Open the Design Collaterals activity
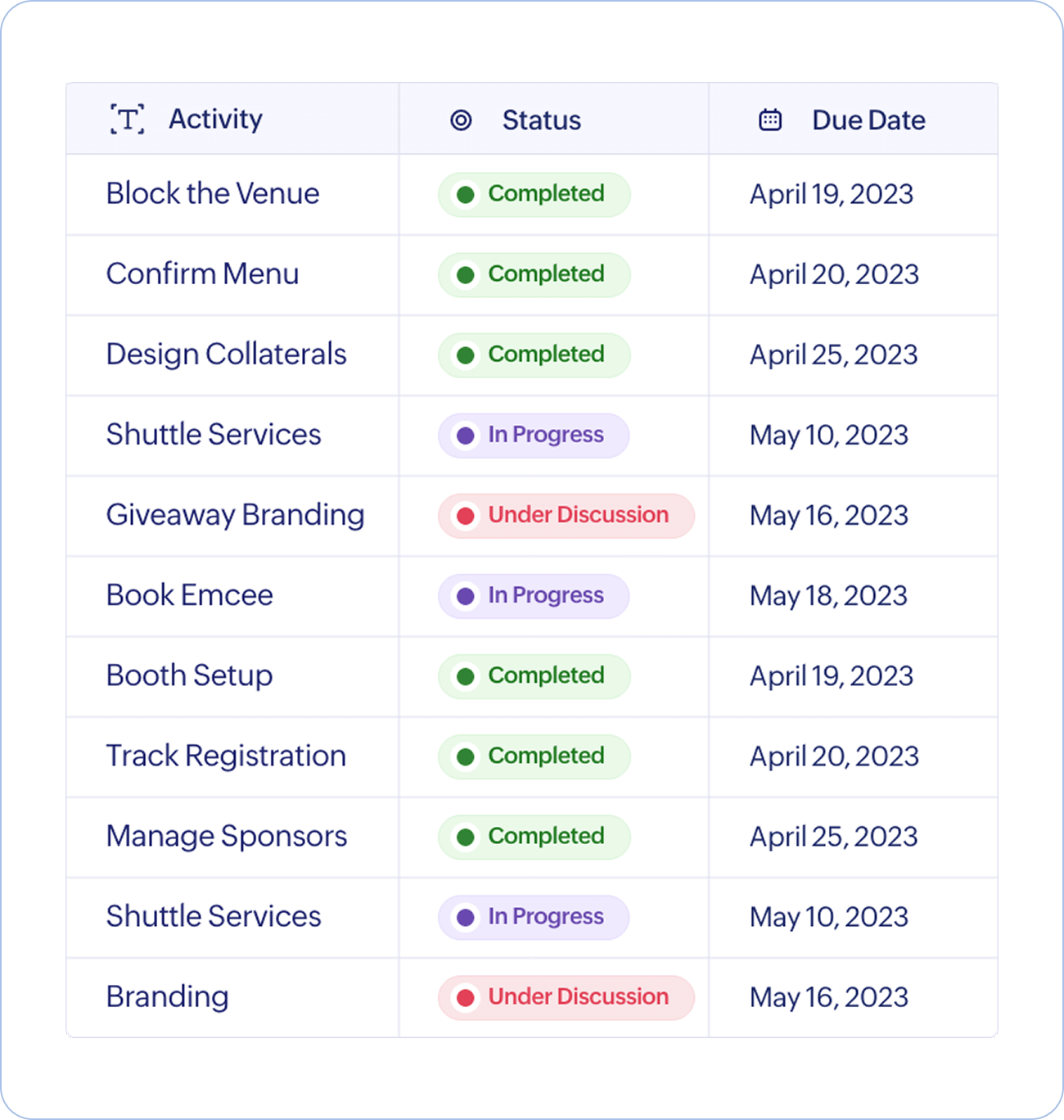This screenshot has width=1064, height=1120. (227, 355)
